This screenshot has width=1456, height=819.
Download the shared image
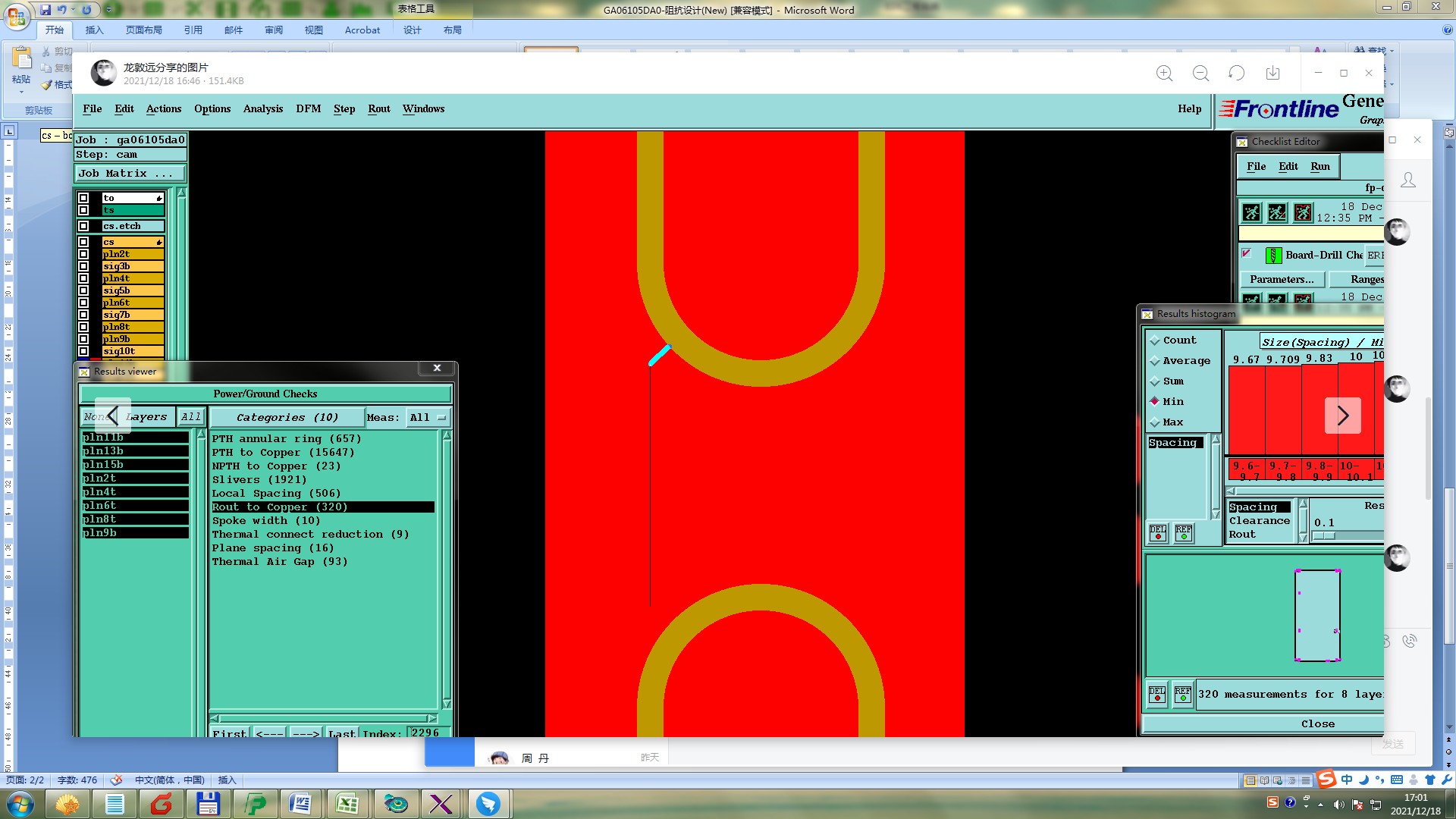[1272, 74]
